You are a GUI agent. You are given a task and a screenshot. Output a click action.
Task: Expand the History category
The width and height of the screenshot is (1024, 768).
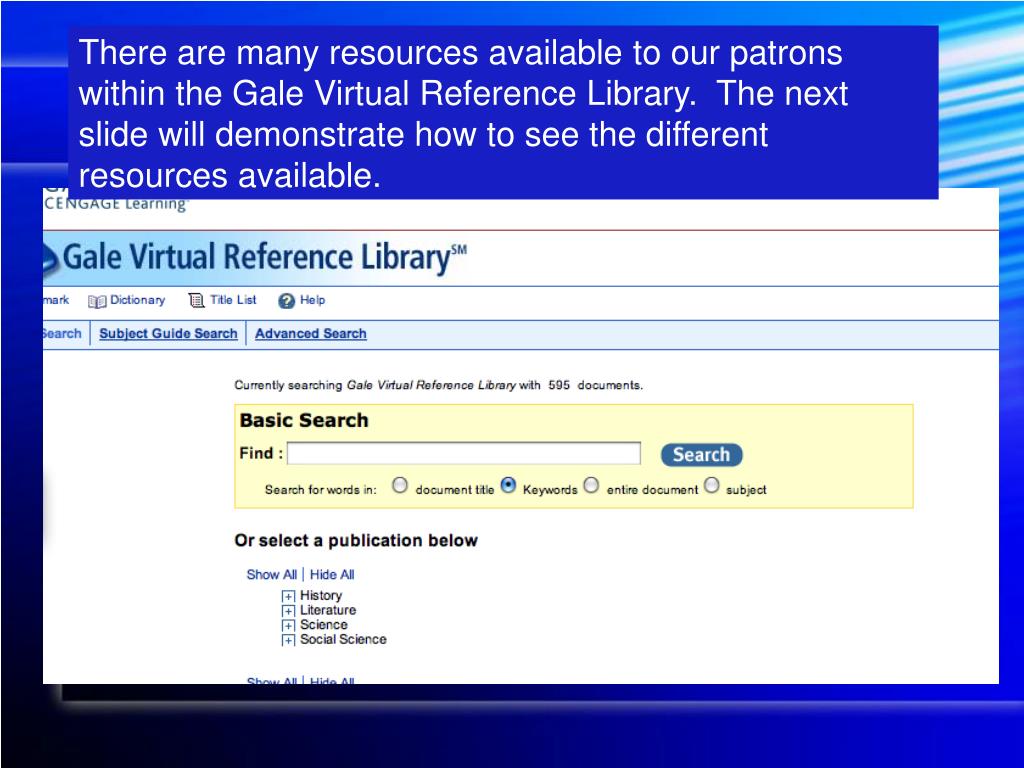click(288, 596)
